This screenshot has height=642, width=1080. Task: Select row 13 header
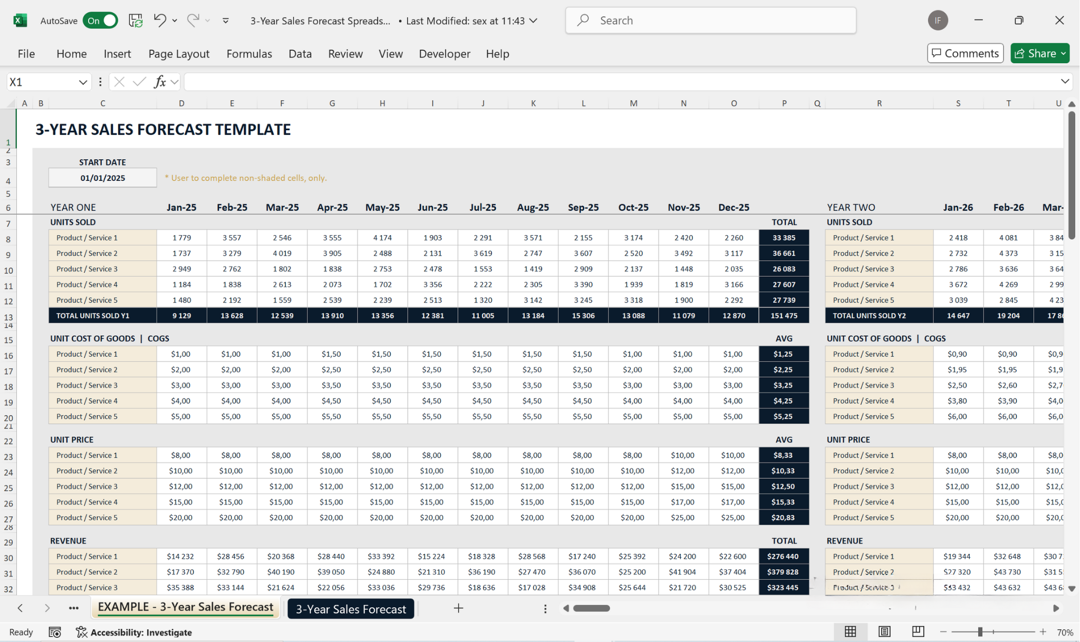coord(8,318)
